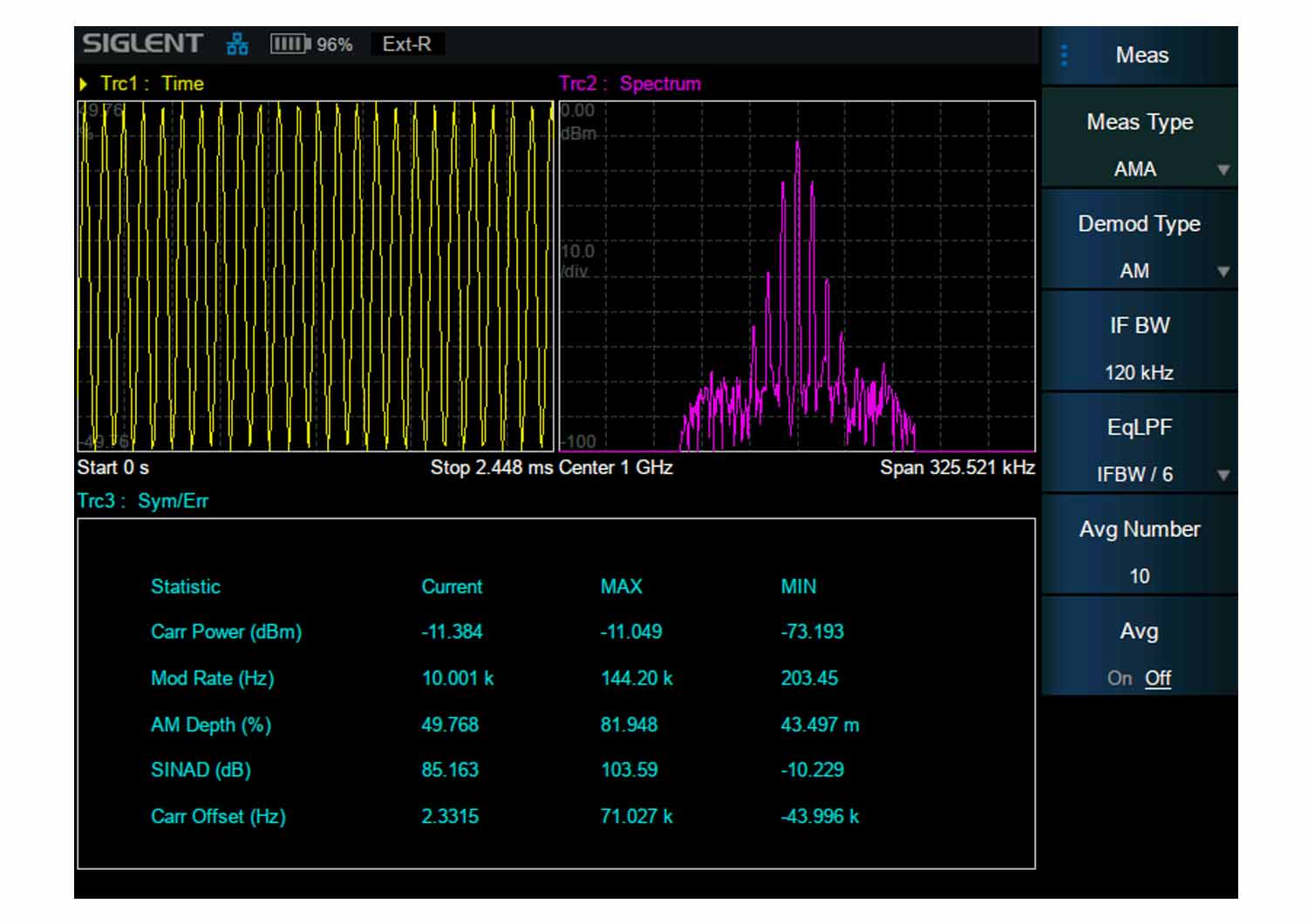Click the Meas menu header

[1140, 56]
